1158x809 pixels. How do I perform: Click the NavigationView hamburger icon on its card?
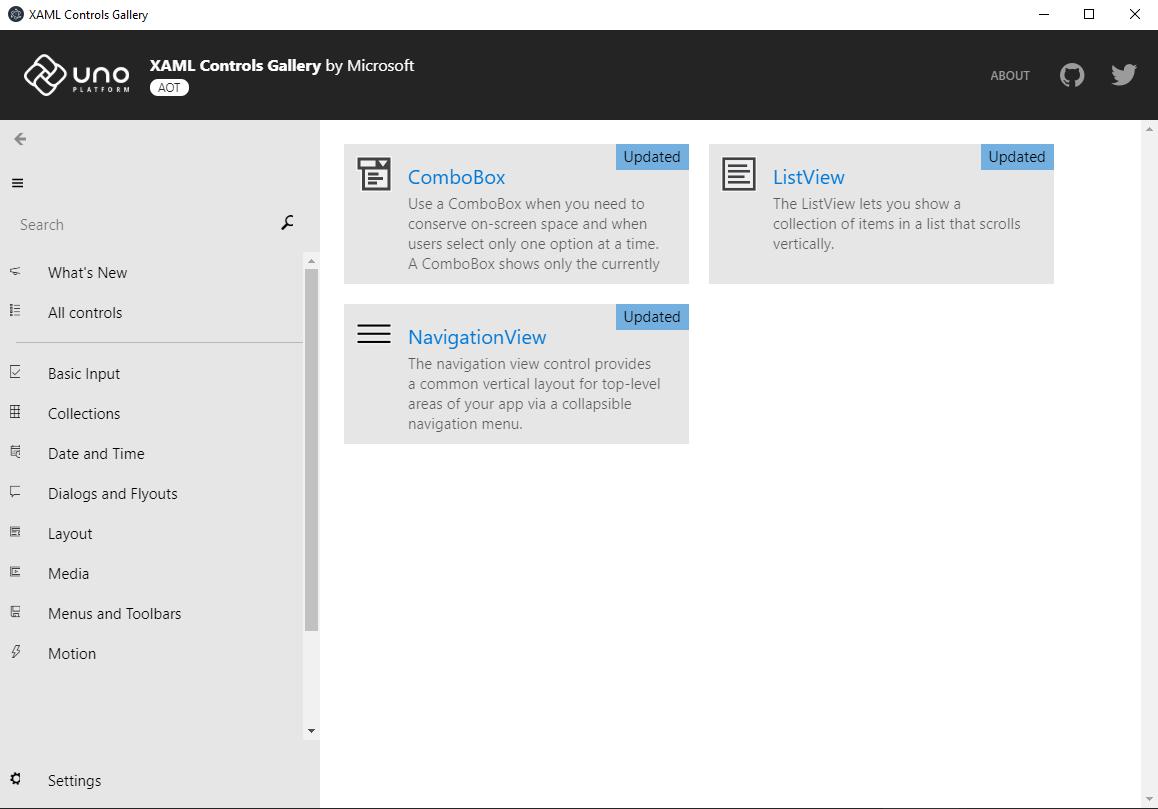click(373, 333)
